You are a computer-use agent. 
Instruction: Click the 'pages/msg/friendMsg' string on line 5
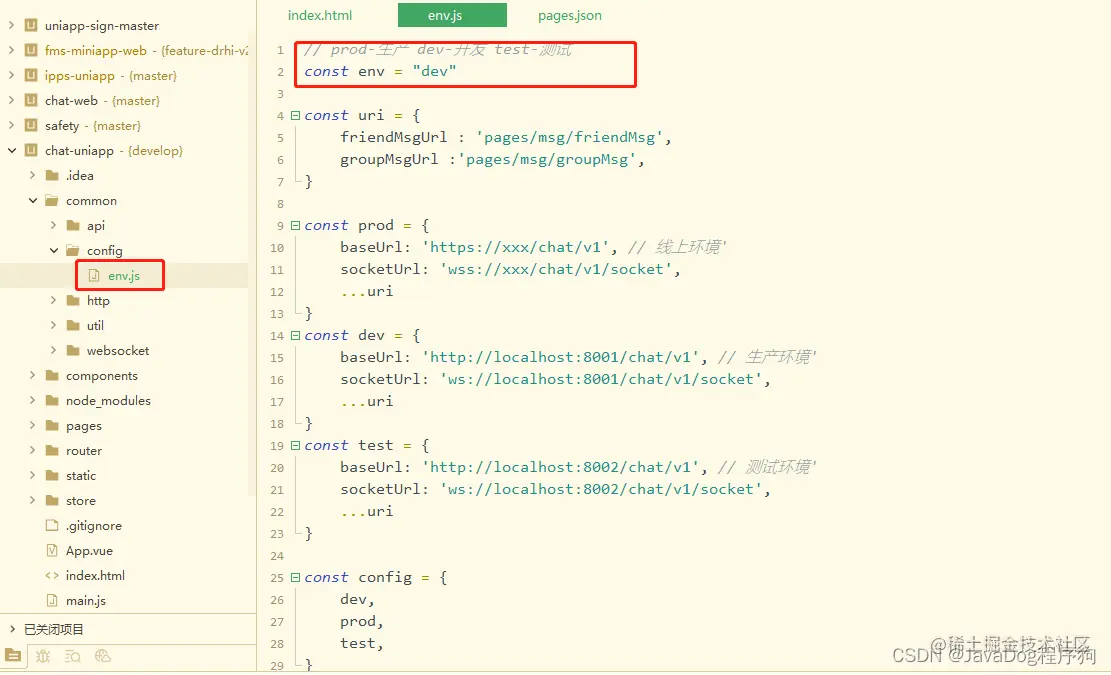569,137
